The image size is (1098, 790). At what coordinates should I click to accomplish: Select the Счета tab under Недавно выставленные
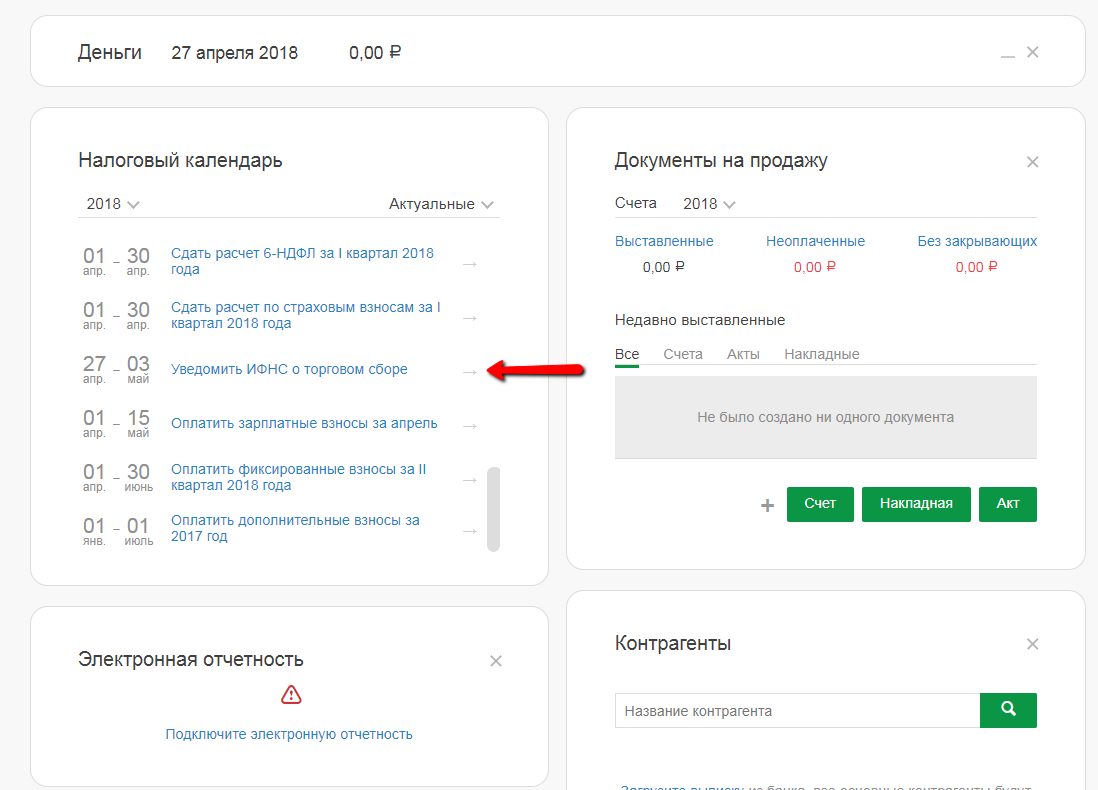(x=683, y=354)
